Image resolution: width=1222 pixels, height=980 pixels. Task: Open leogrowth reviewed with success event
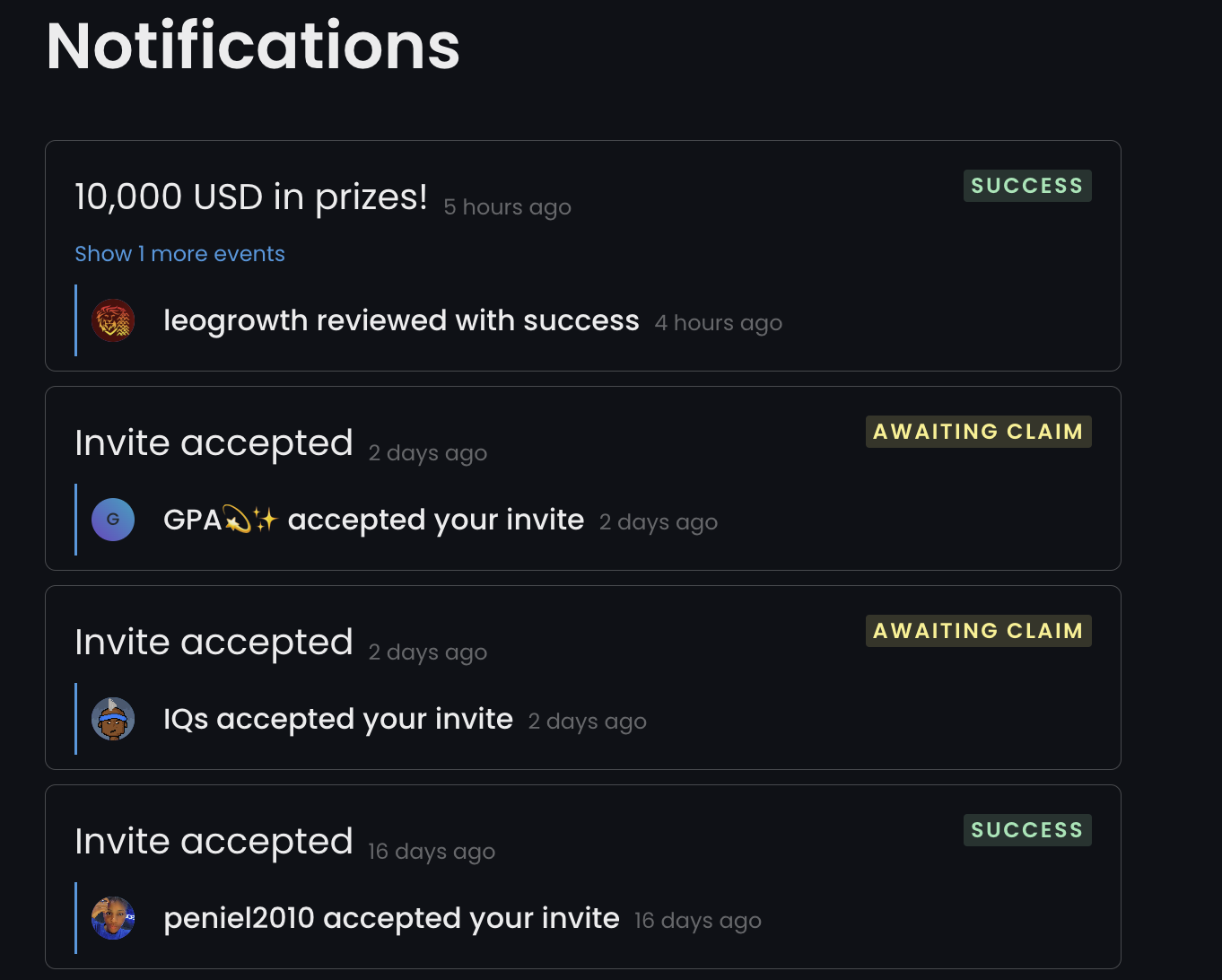(x=401, y=320)
